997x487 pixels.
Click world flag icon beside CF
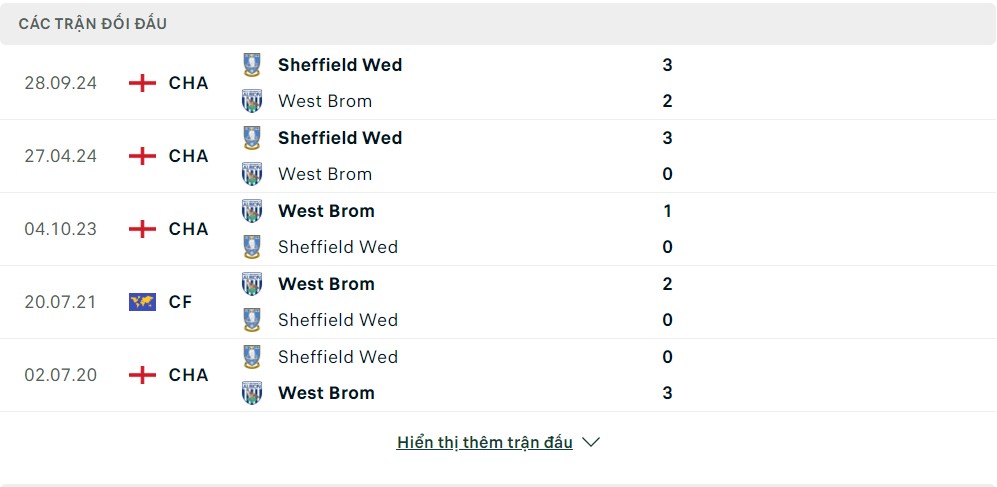tap(142, 302)
